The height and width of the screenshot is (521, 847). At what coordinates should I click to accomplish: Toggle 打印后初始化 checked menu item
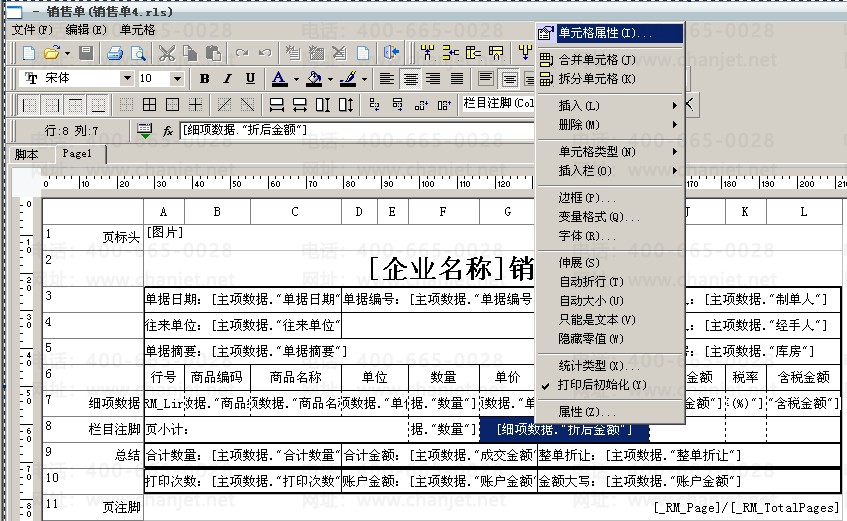click(x=602, y=385)
